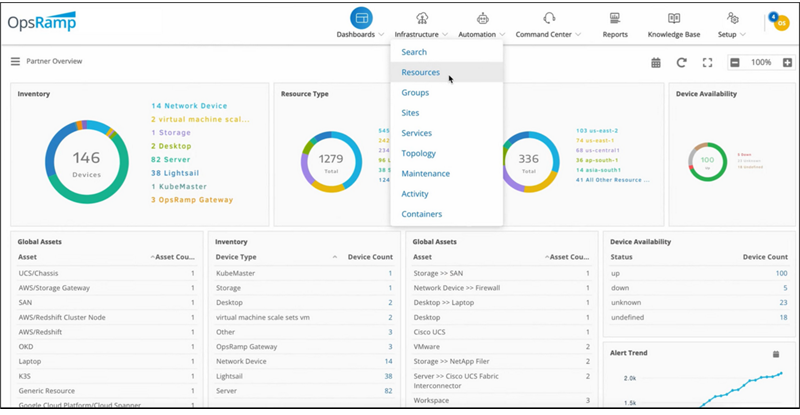Viewport: 800px width, 415px height.
Task: Click the 103 us-east-2 legend entry
Action: [x=597, y=131]
